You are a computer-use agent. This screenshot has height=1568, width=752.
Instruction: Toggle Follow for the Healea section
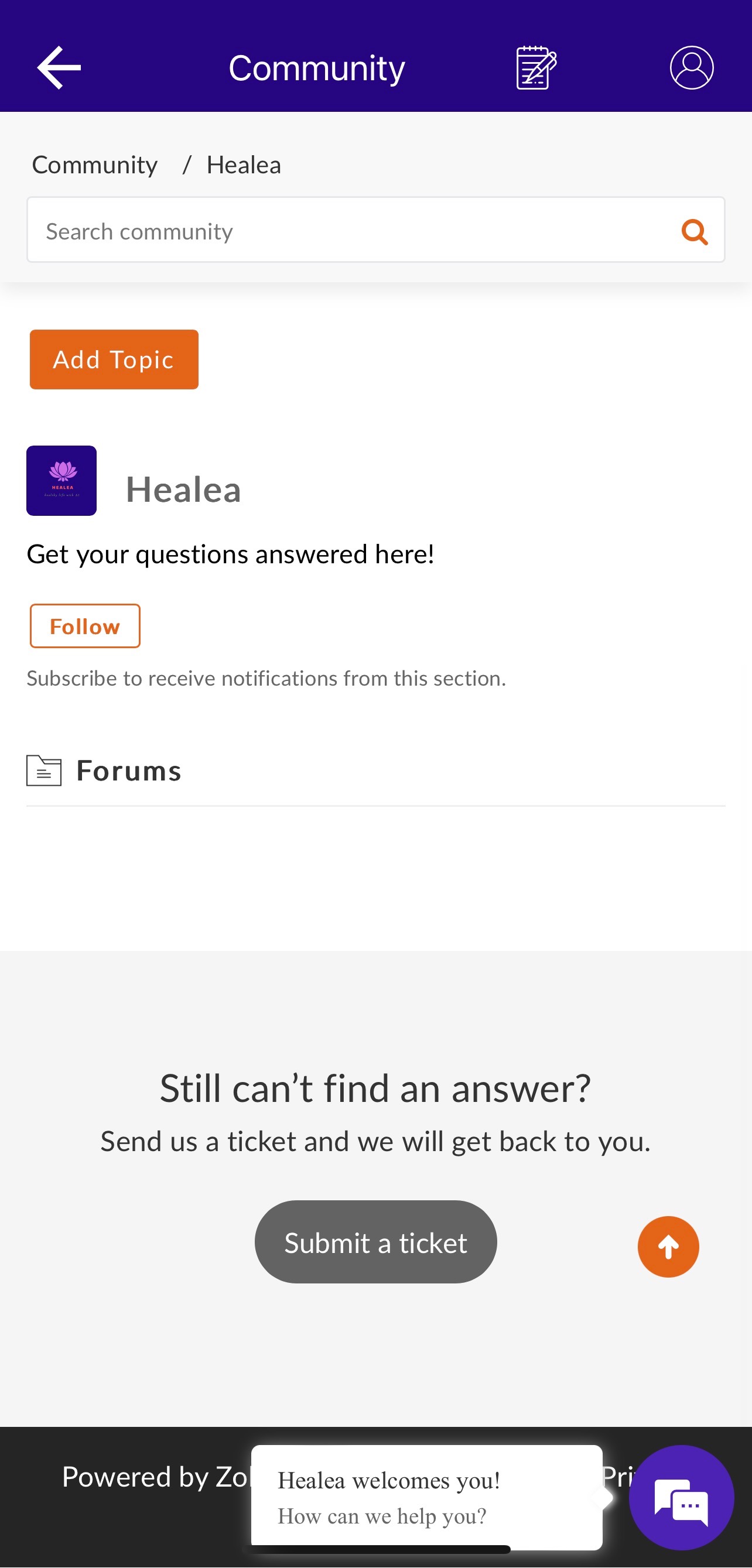[x=85, y=626]
